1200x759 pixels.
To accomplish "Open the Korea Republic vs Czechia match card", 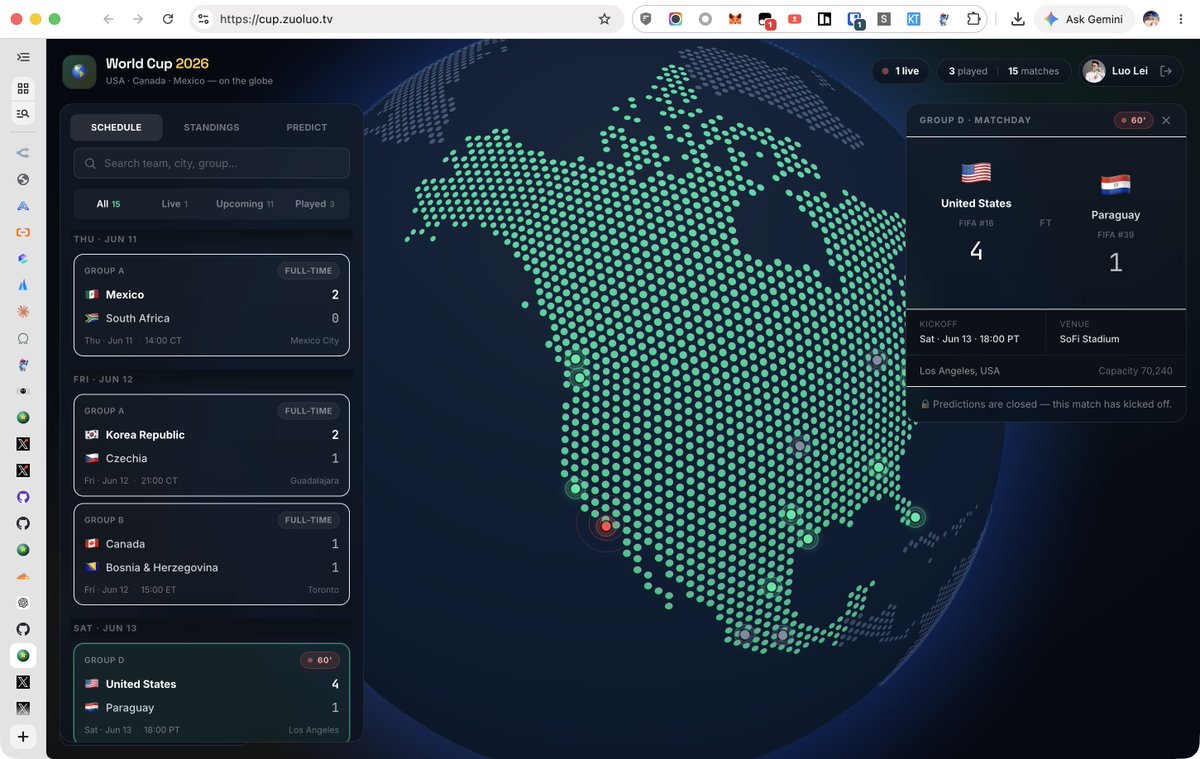I will [x=211, y=444].
